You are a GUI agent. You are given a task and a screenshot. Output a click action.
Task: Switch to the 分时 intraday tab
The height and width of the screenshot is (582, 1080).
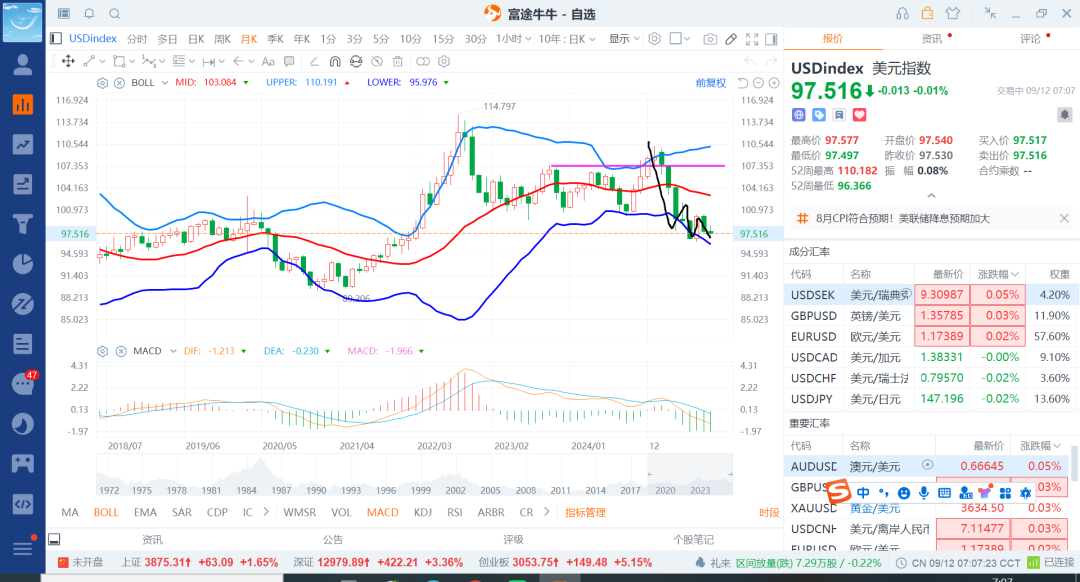[x=137, y=39]
